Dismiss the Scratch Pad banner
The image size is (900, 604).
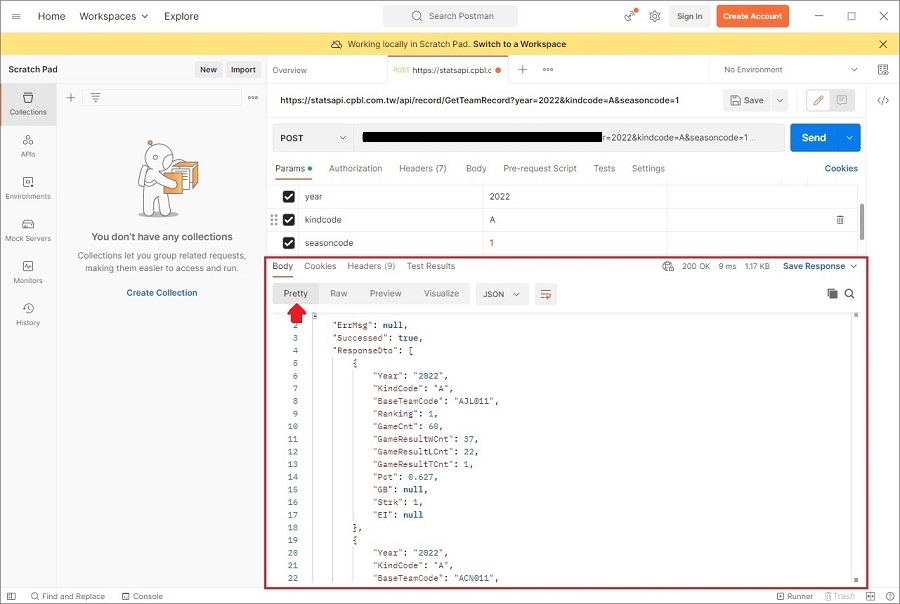click(883, 44)
